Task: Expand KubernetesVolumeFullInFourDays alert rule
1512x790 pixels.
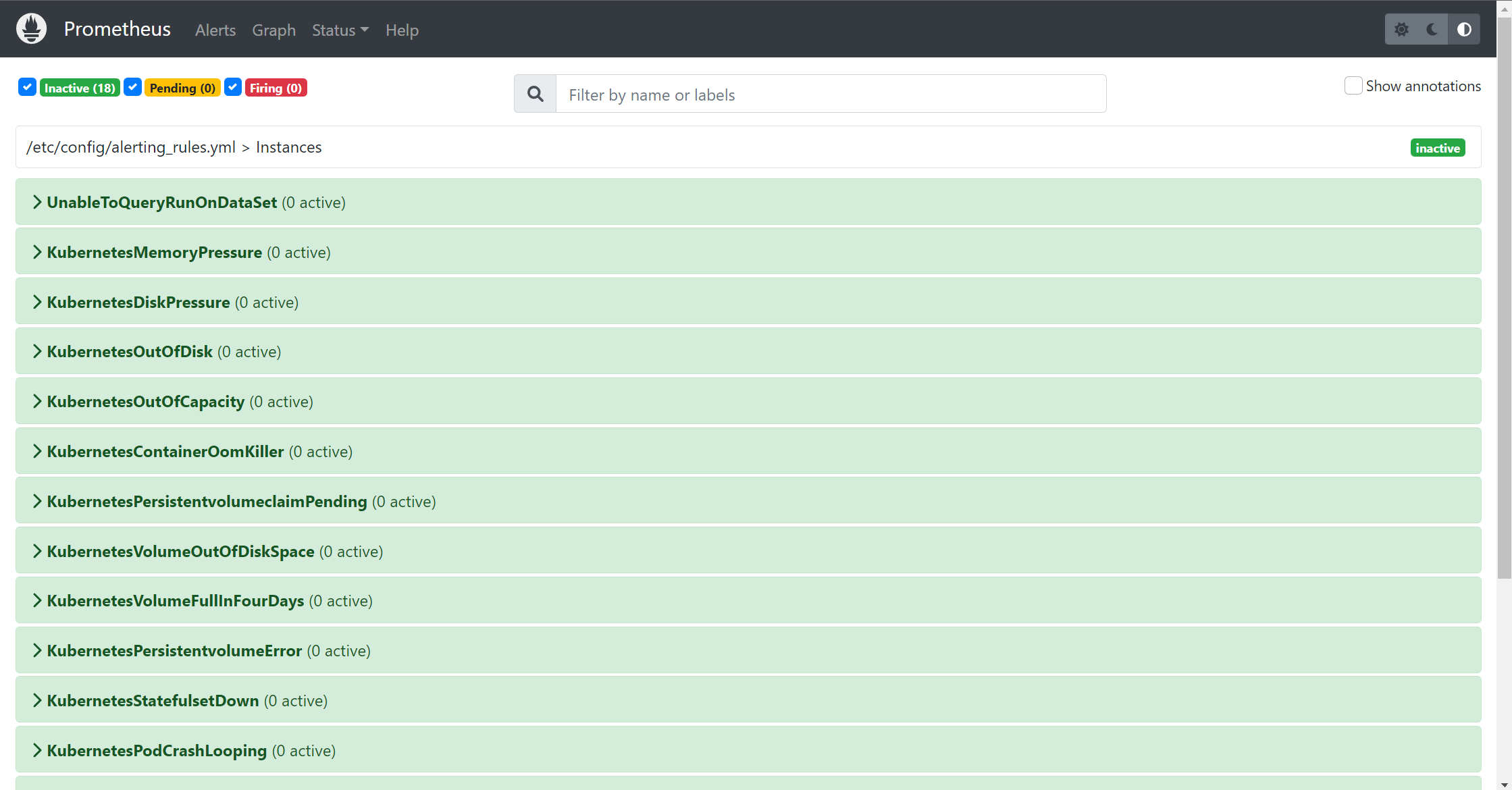Action: click(x=748, y=600)
